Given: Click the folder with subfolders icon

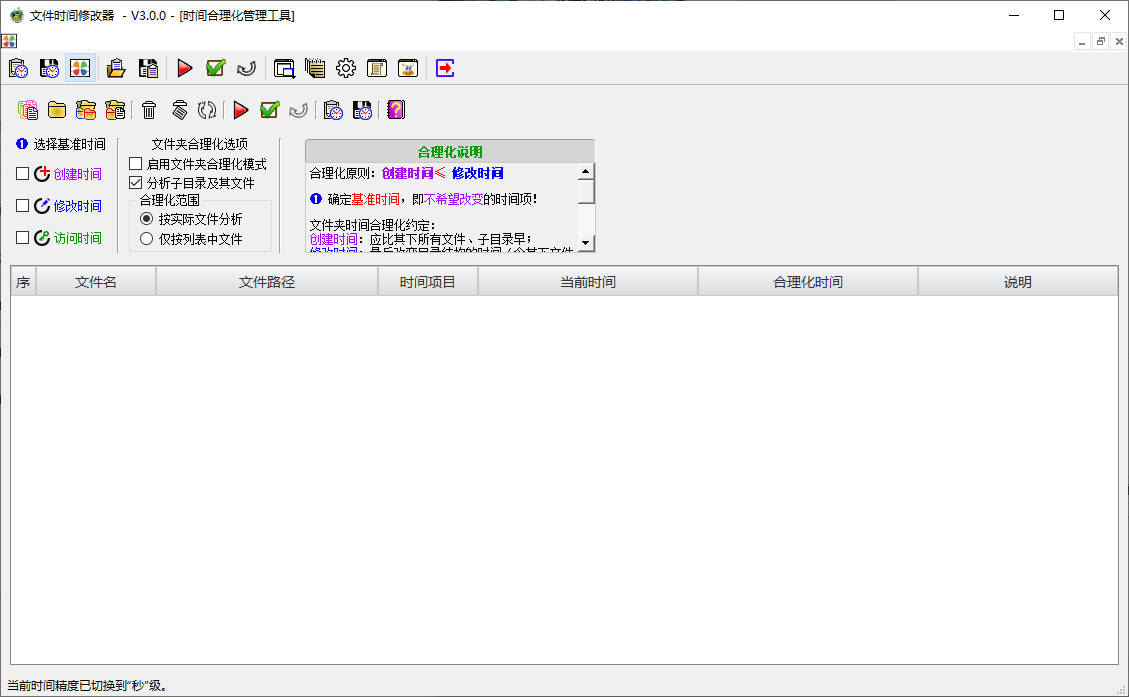Looking at the screenshot, I should (86, 109).
